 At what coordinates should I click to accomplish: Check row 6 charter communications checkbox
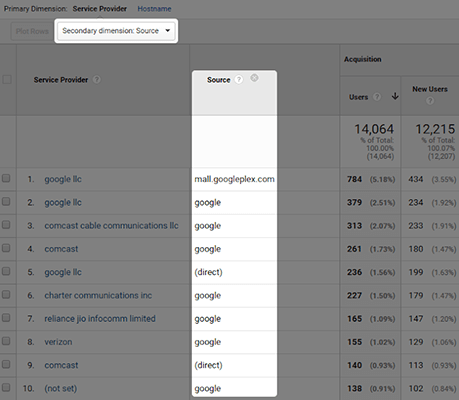pos(6,295)
